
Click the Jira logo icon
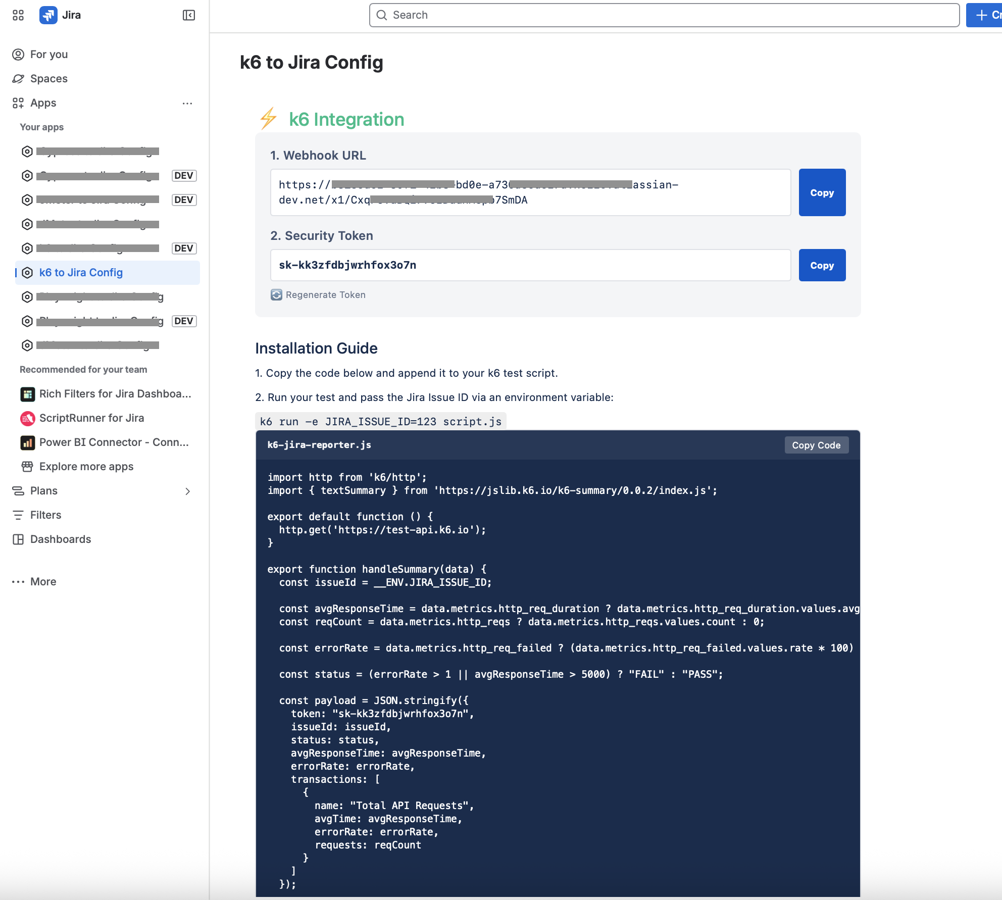pos(48,15)
